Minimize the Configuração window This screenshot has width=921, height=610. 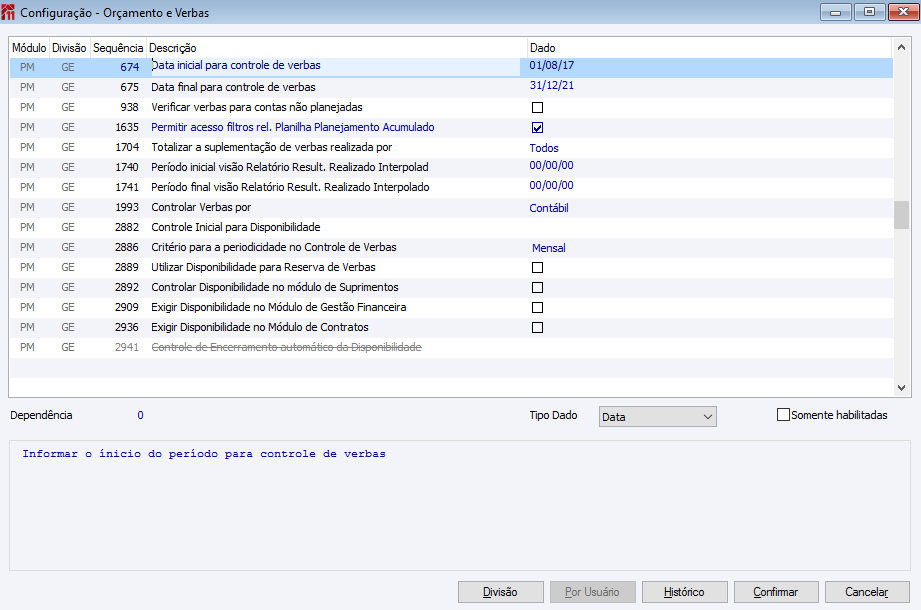(835, 12)
